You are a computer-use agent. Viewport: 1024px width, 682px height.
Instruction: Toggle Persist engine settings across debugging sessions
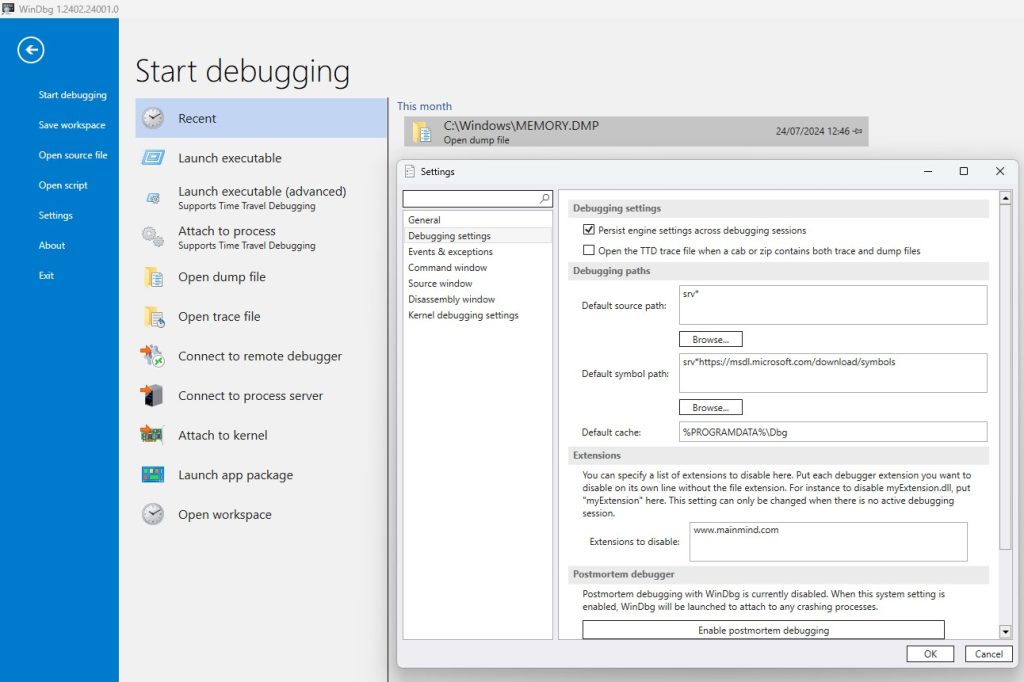tap(588, 230)
